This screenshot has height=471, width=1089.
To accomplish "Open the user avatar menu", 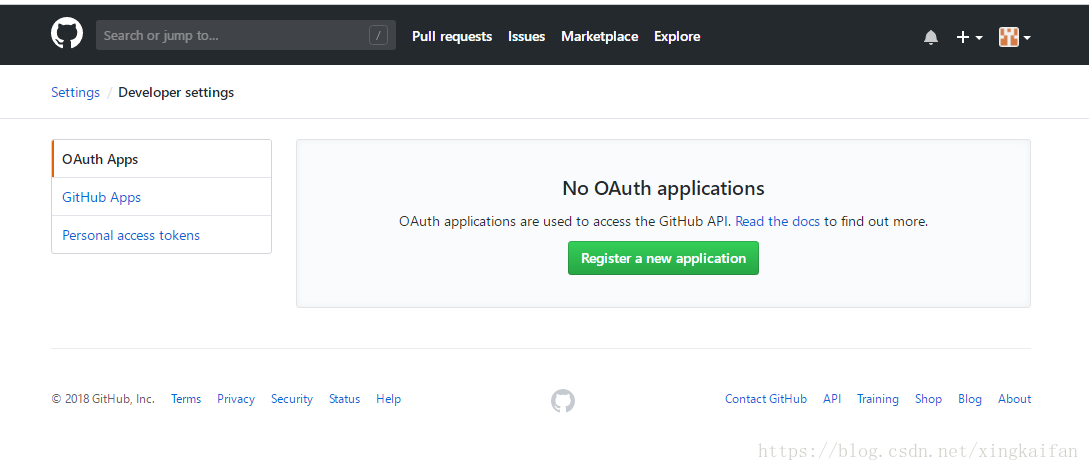I will (x=1014, y=37).
